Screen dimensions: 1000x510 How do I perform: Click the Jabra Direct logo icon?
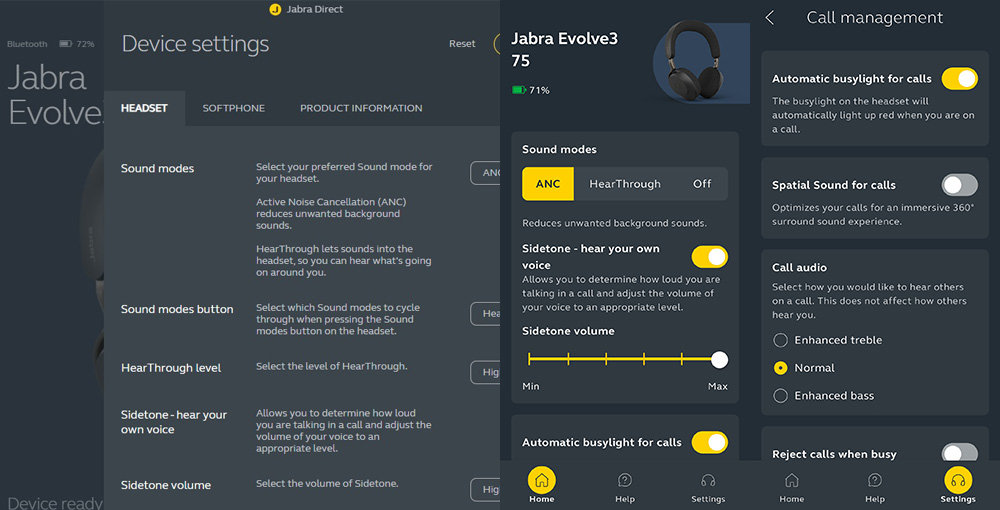(276, 10)
